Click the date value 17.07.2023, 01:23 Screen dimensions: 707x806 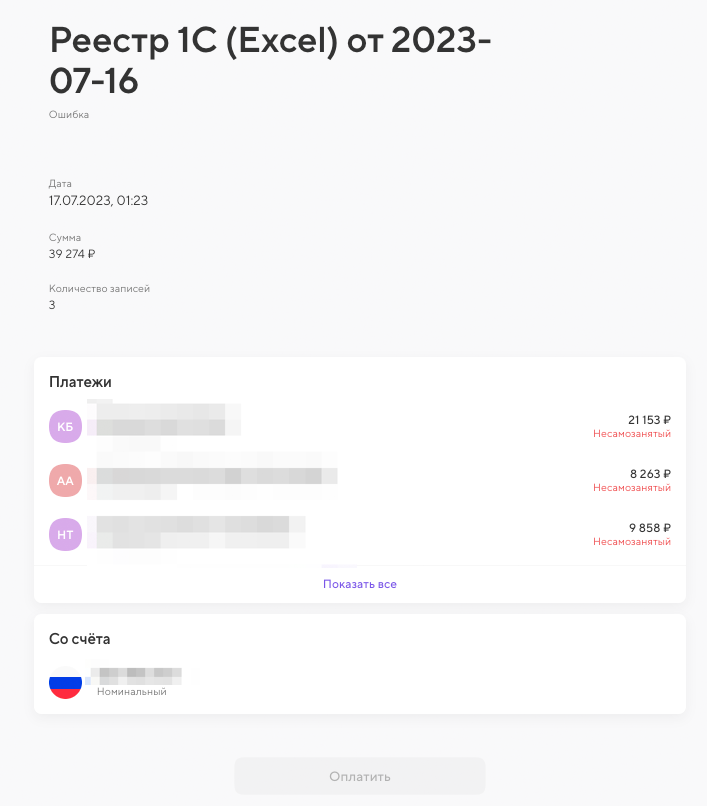[99, 201]
